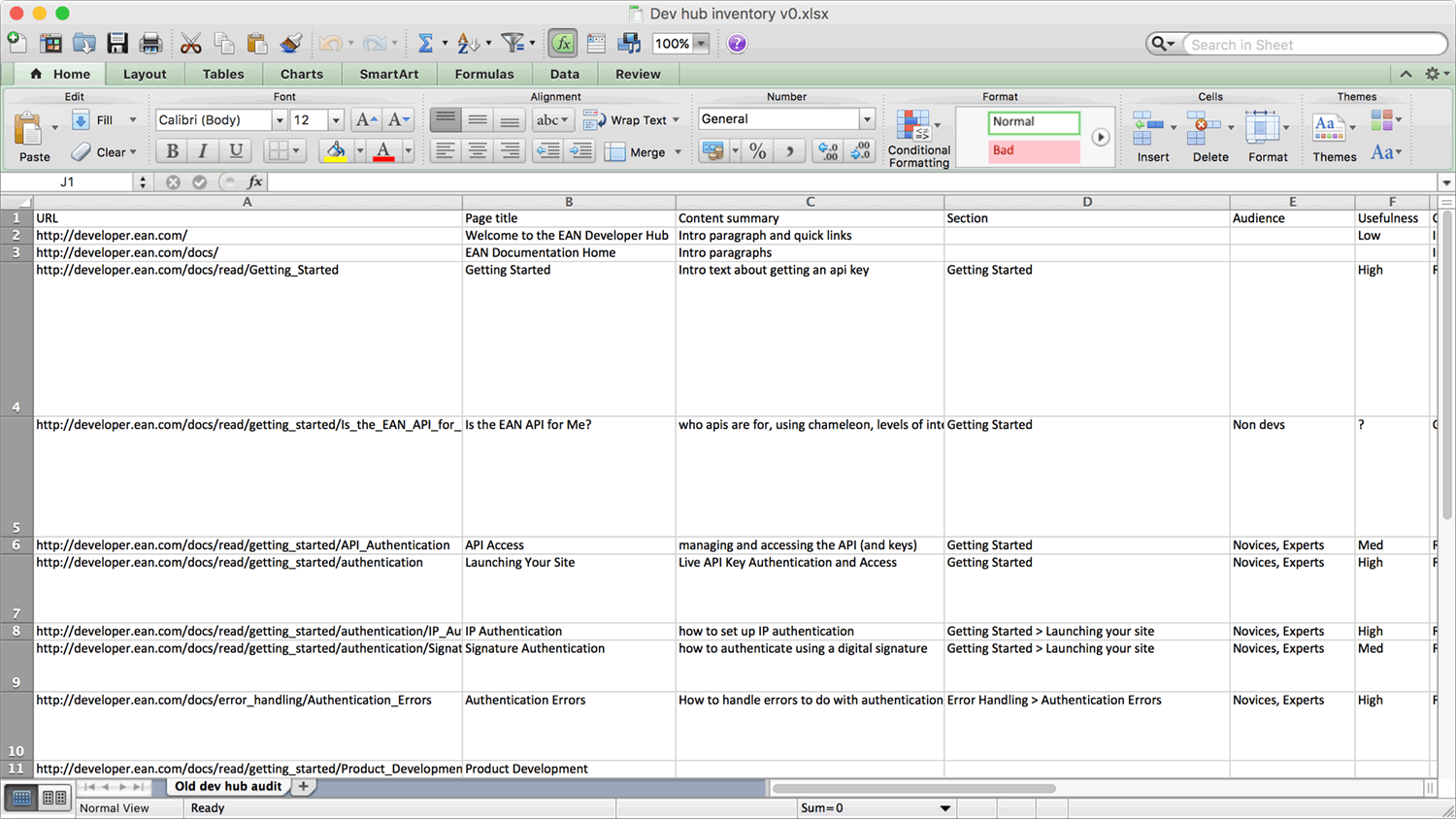
Task: Toggle the formula bar fx button in toolbar
Action: [x=563, y=43]
